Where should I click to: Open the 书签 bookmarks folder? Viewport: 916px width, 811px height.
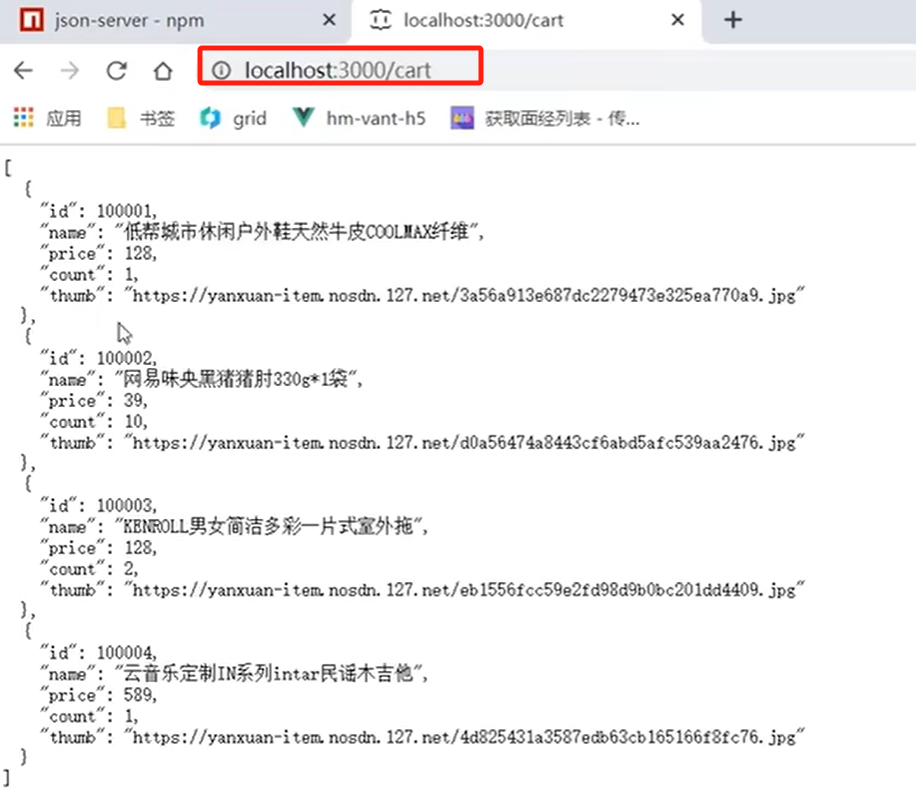click(141, 119)
